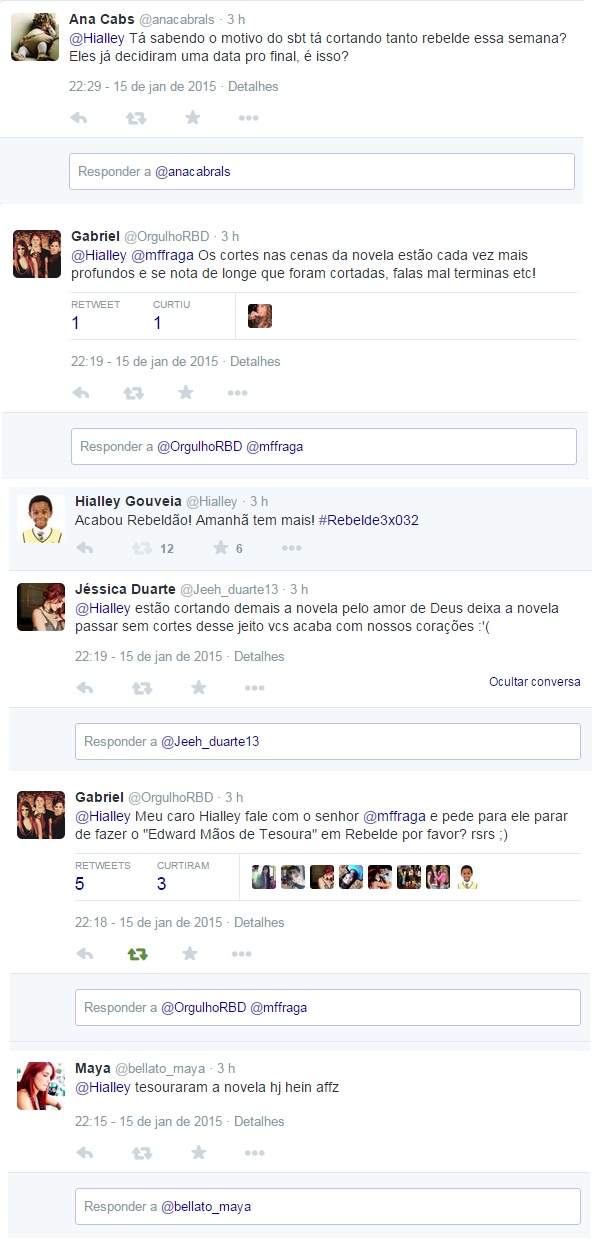Open Ana Cabs' profile avatar
The image size is (602, 1239).
tap(35, 37)
